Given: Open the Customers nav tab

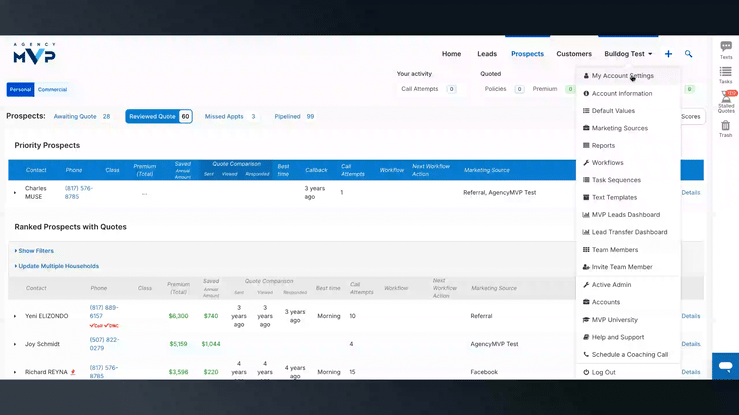Looking at the screenshot, I should click(x=574, y=54).
